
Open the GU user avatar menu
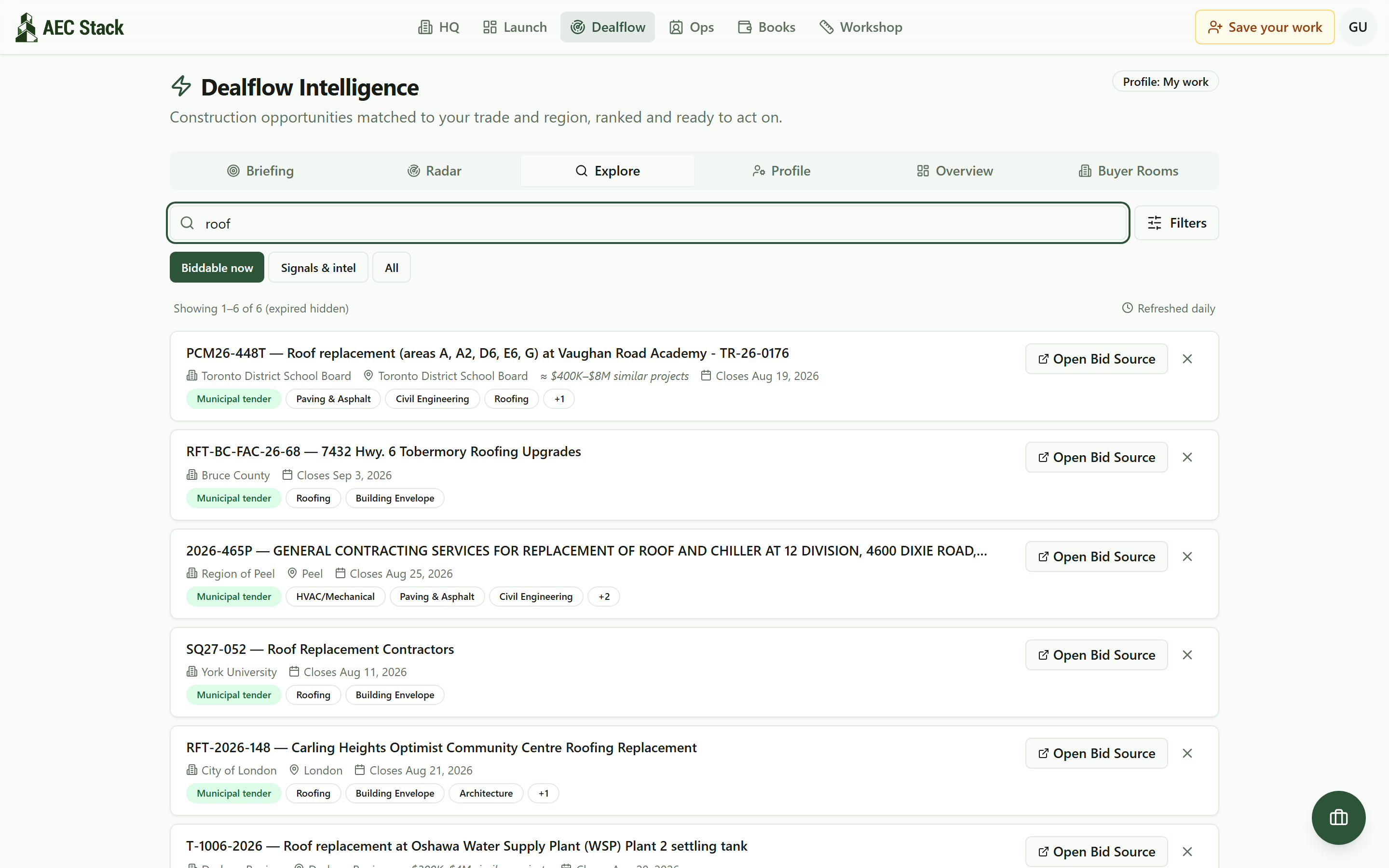coord(1358,27)
